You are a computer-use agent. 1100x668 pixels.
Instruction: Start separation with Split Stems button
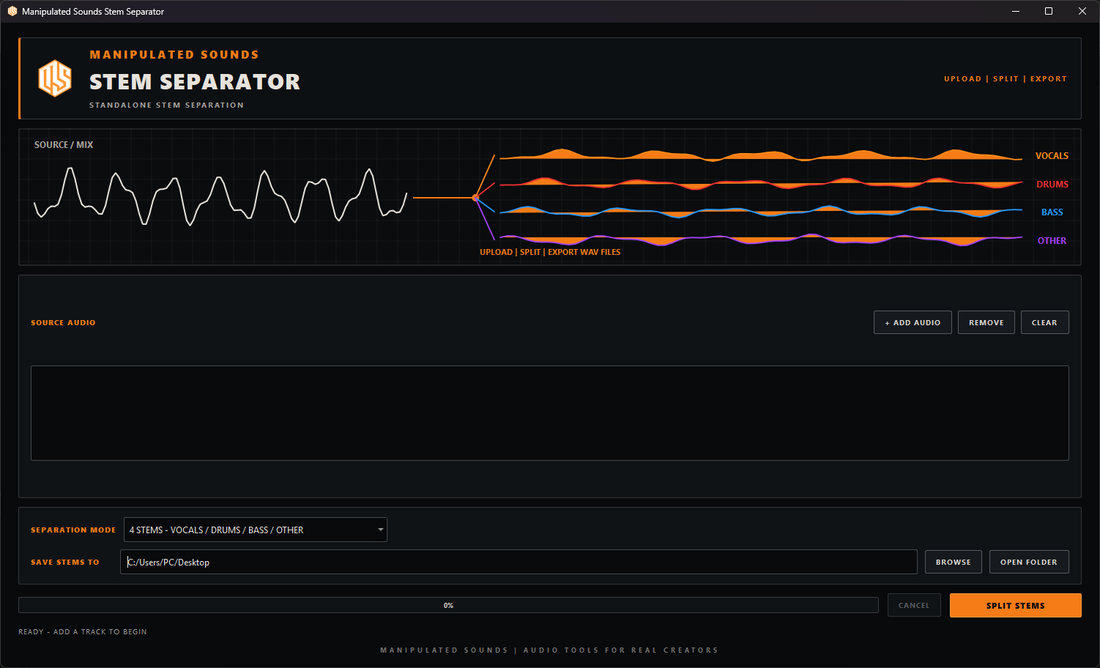coord(1015,606)
